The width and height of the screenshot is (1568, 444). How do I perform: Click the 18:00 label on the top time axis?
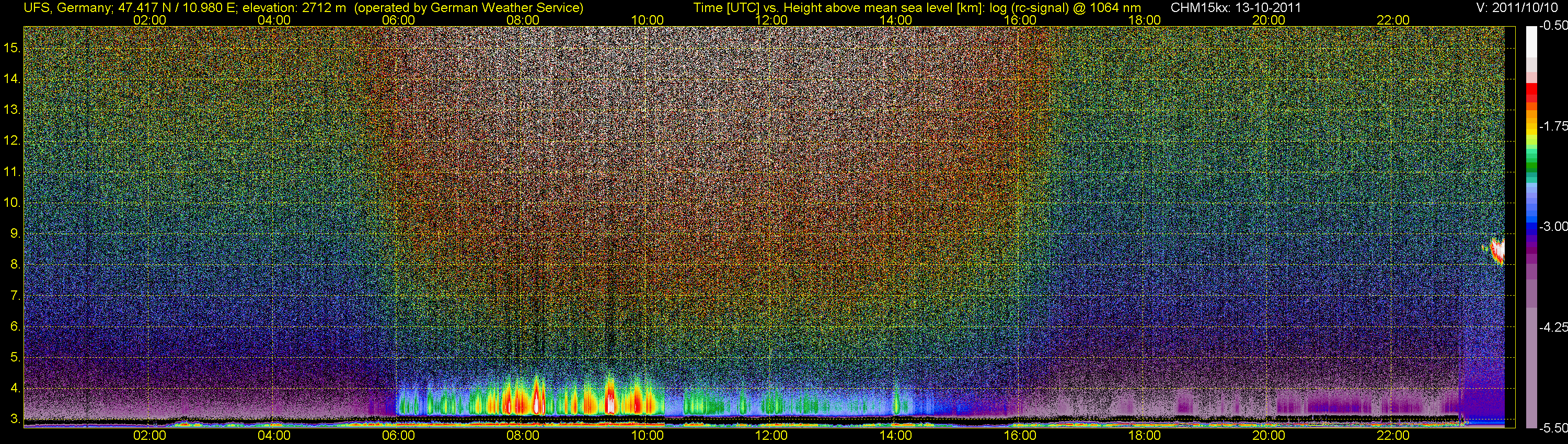coord(1144,20)
